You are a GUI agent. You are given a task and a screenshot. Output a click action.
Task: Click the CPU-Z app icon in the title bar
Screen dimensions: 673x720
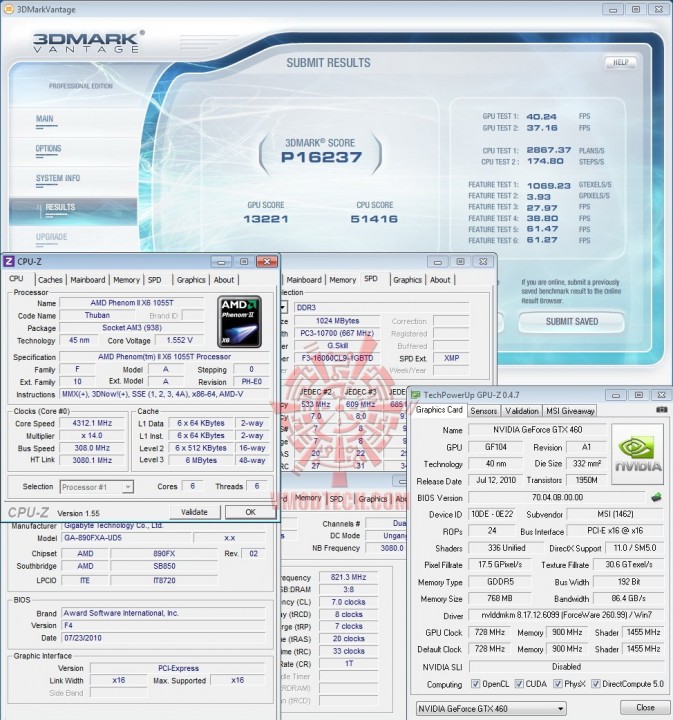click(x=9, y=261)
